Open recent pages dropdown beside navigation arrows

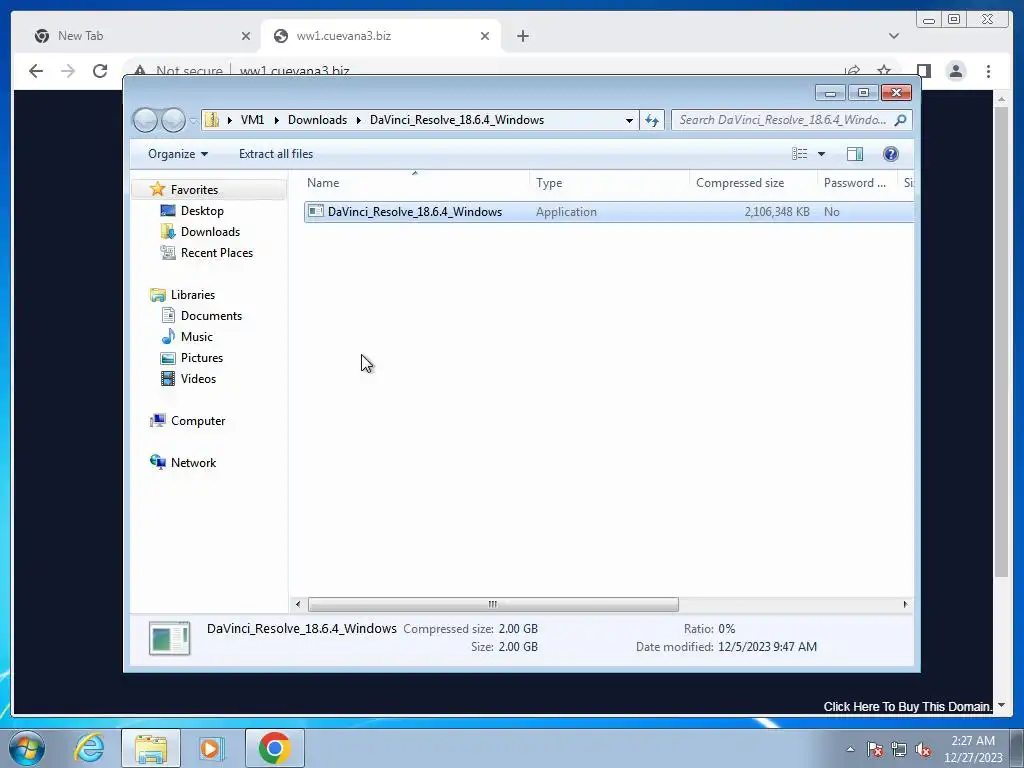point(193,121)
